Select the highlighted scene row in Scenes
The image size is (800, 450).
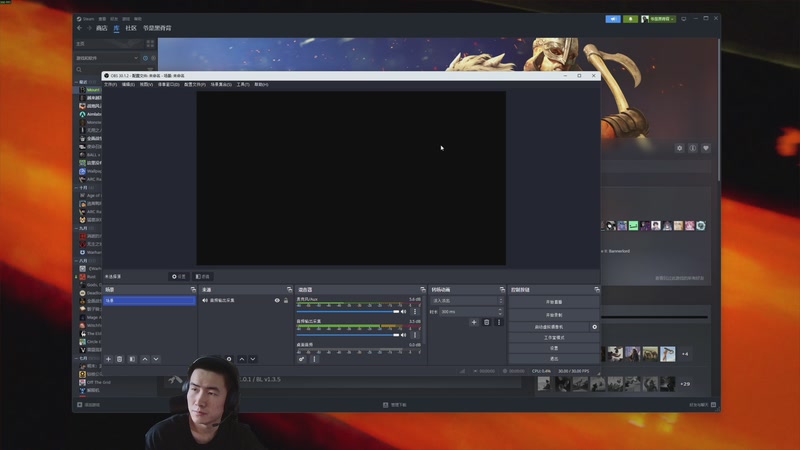pos(149,301)
